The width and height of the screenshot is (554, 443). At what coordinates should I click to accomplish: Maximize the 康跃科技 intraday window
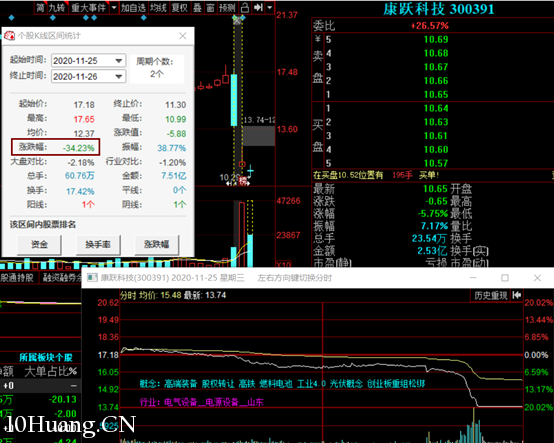pyautogui.click(x=505, y=278)
